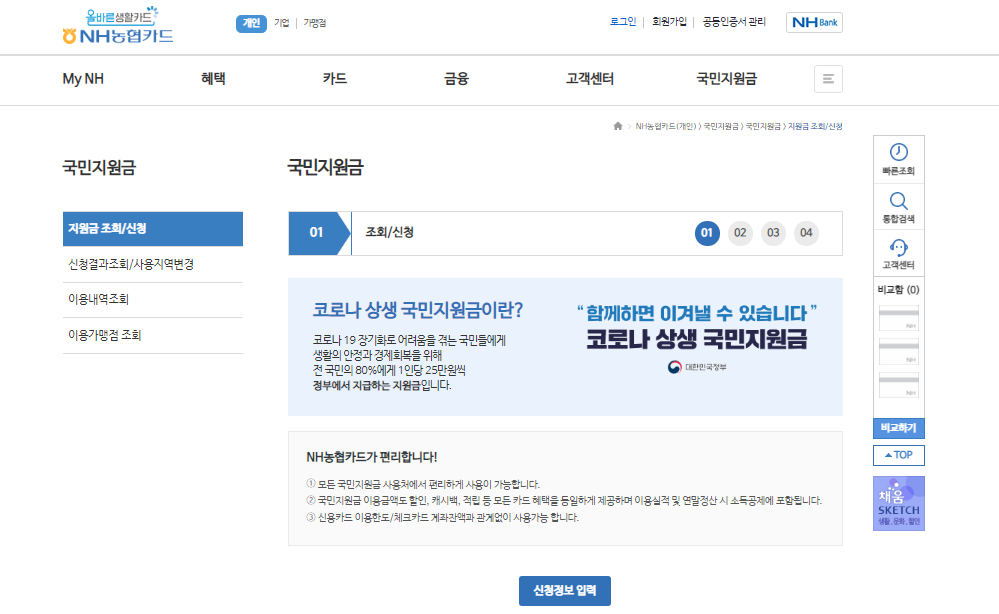Select 지원금 조회/신청 sidebar item
The width and height of the screenshot is (999, 614).
click(x=153, y=229)
